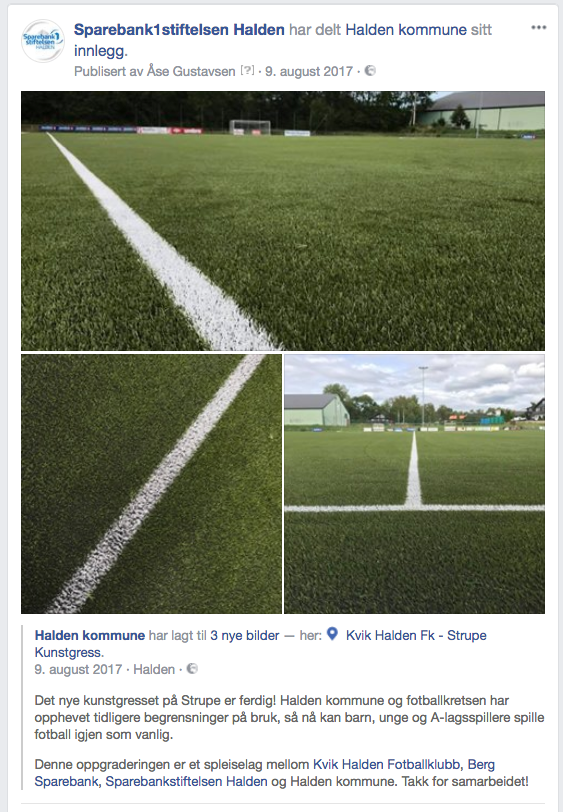Open the Sparebankstiftelsen Halden mention link

(x=186, y=781)
